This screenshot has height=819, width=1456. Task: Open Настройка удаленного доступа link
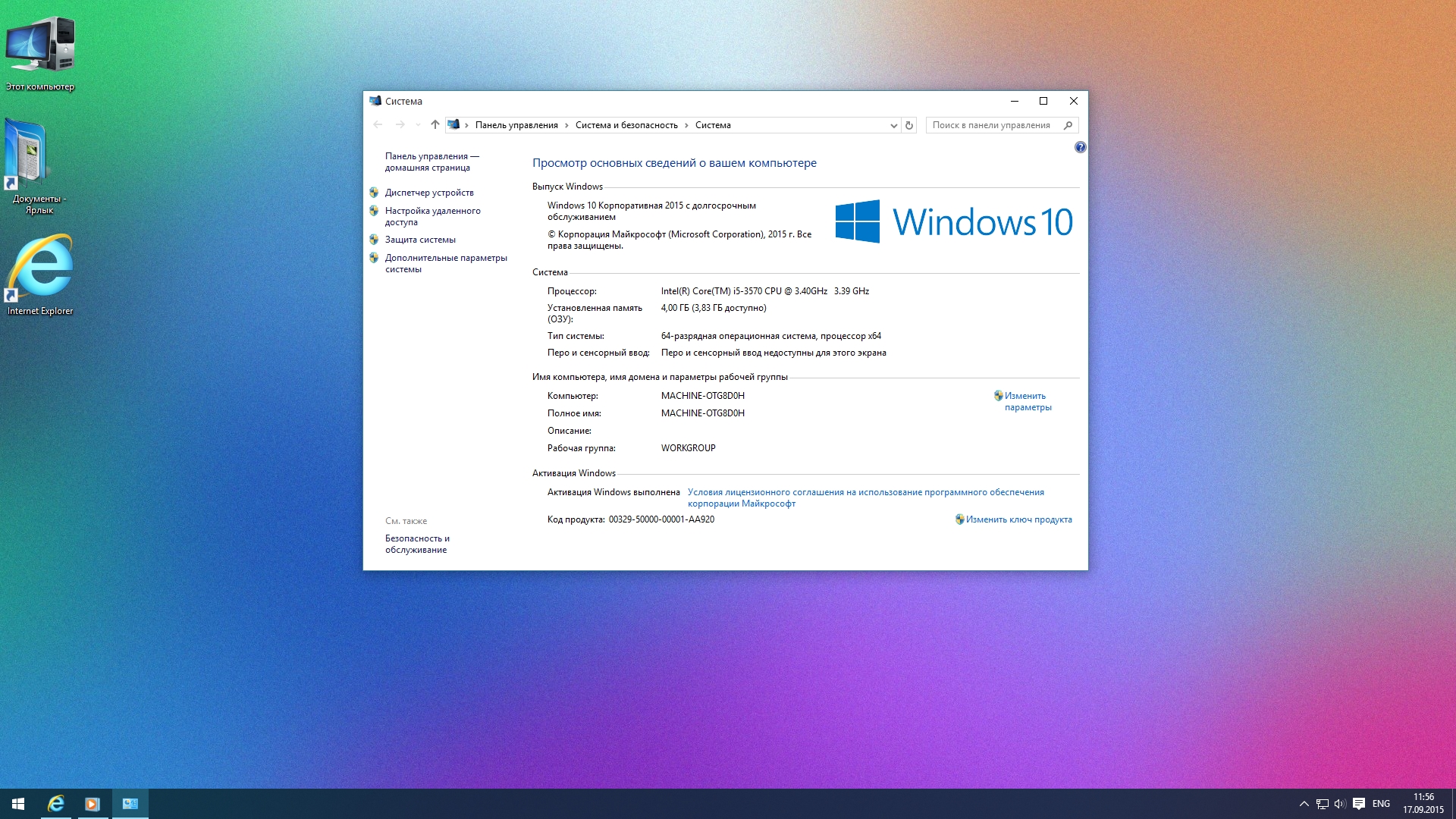point(432,216)
